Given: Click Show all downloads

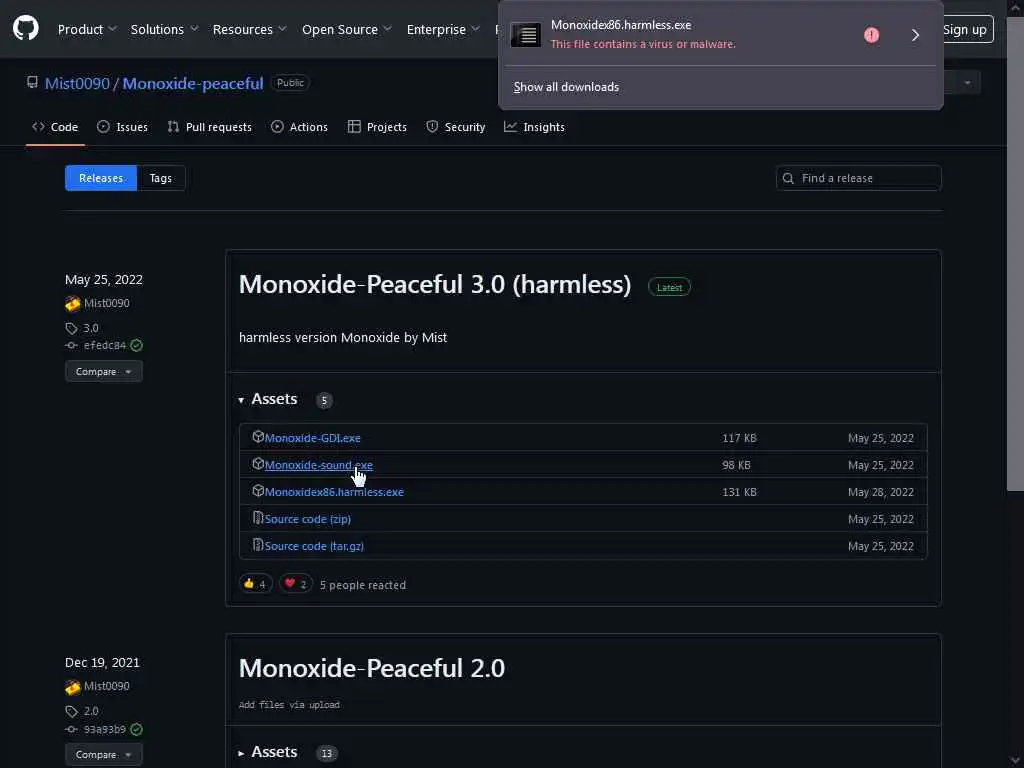Looking at the screenshot, I should click(566, 87).
